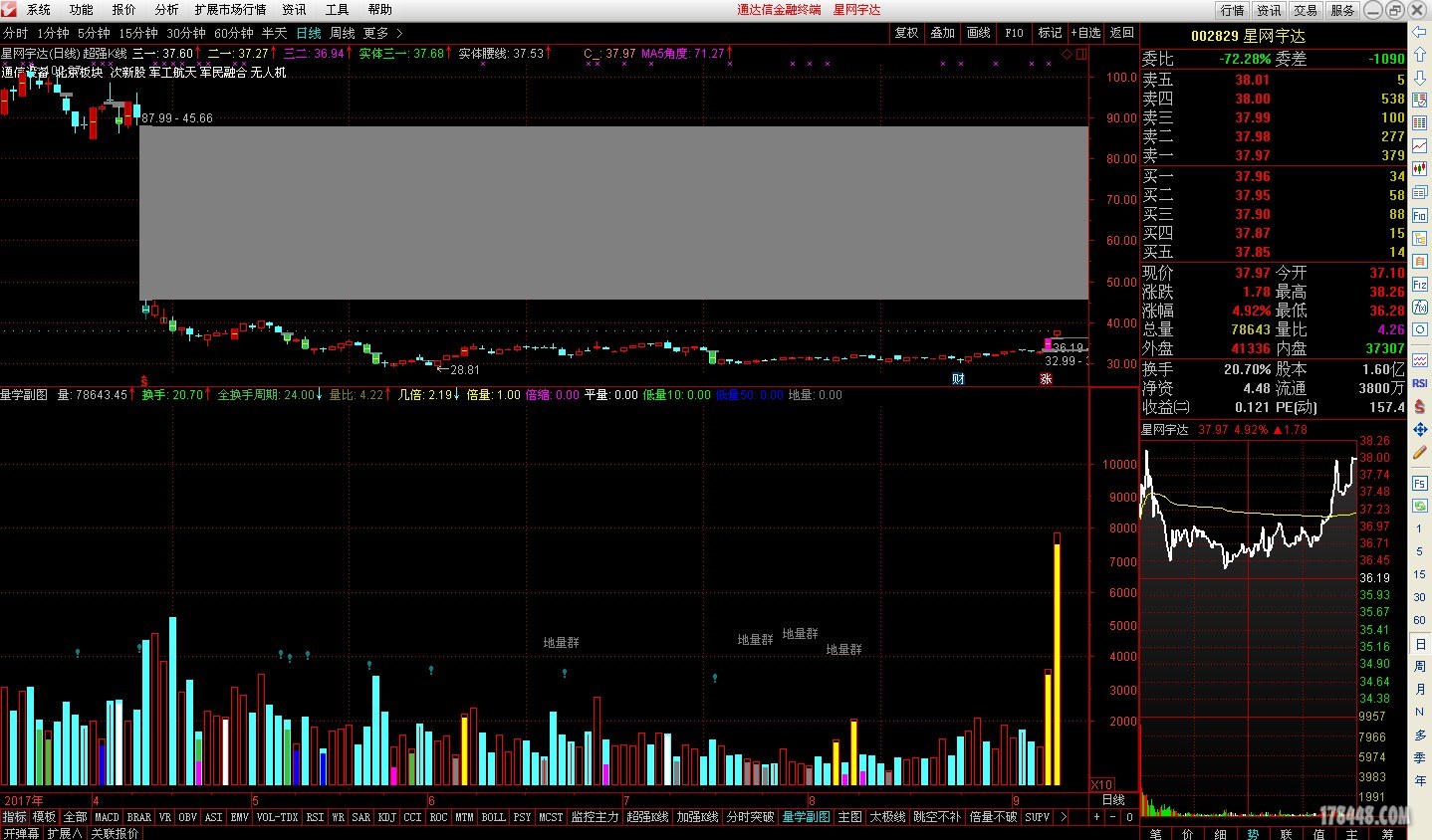Screen dimensions: 1432x840
Task: Switch to 1-minute period in right sidebar
Action: coord(1419,528)
